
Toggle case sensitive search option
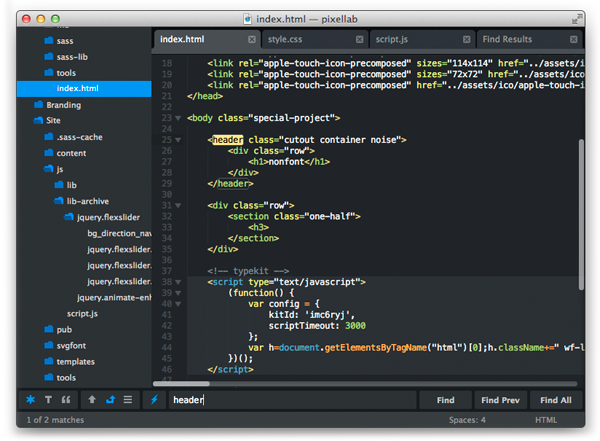[x=49, y=400]
